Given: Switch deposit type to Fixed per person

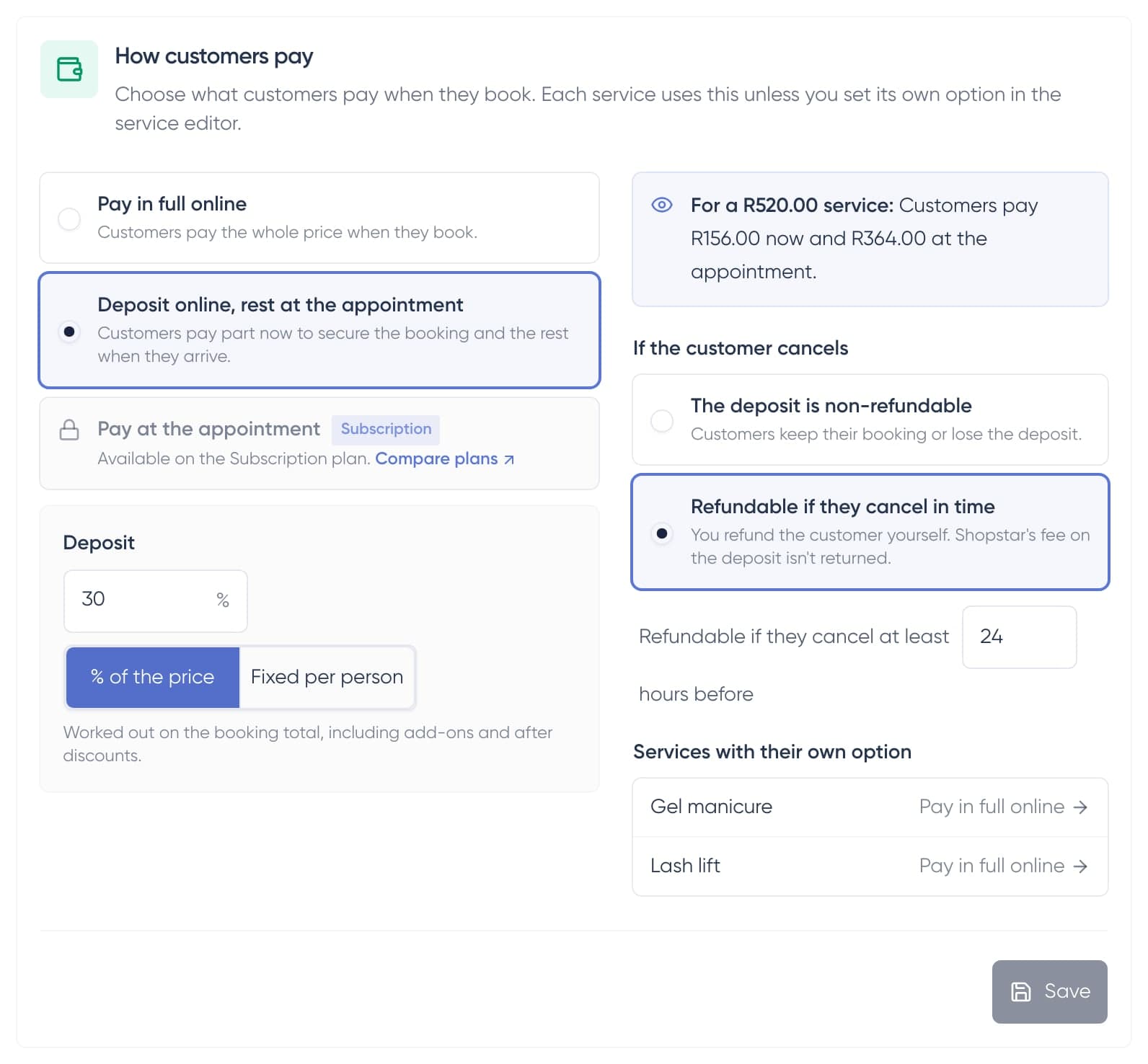Looking at the screenshot, I should coord(327,677).
